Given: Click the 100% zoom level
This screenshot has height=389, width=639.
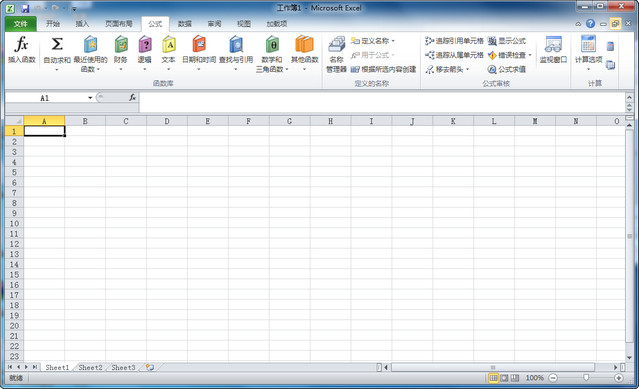Looking at the screenshot, I should [x=534, y=378].
